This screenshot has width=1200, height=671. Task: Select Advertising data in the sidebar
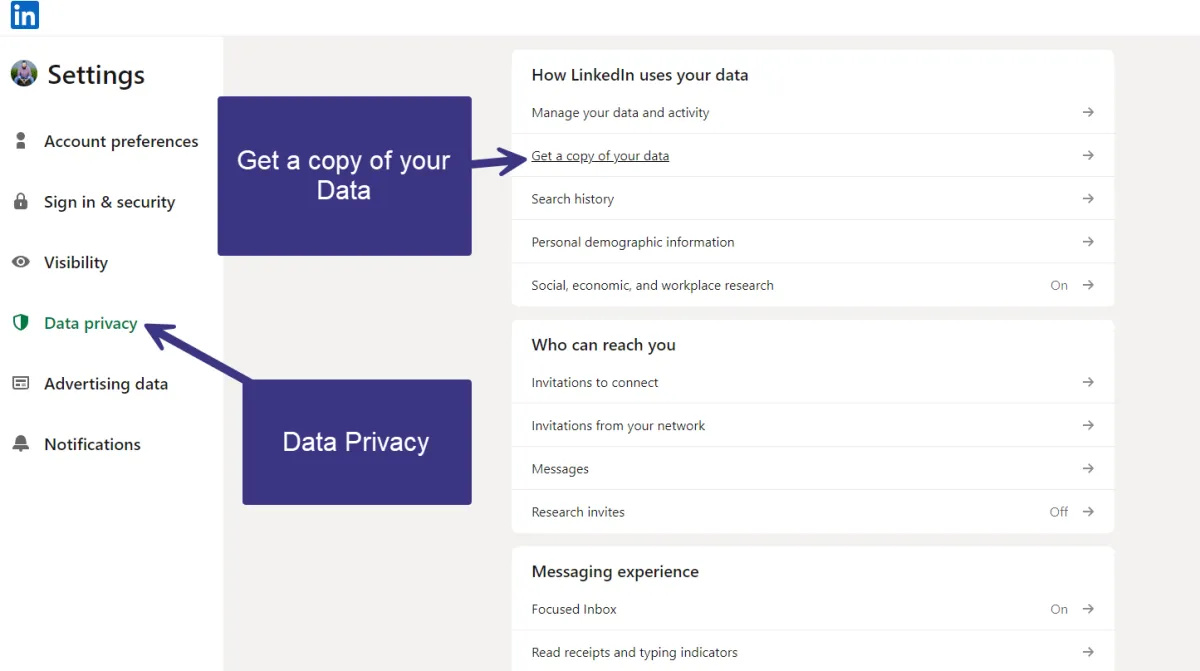pyautogui.click(x=106, y=384)
